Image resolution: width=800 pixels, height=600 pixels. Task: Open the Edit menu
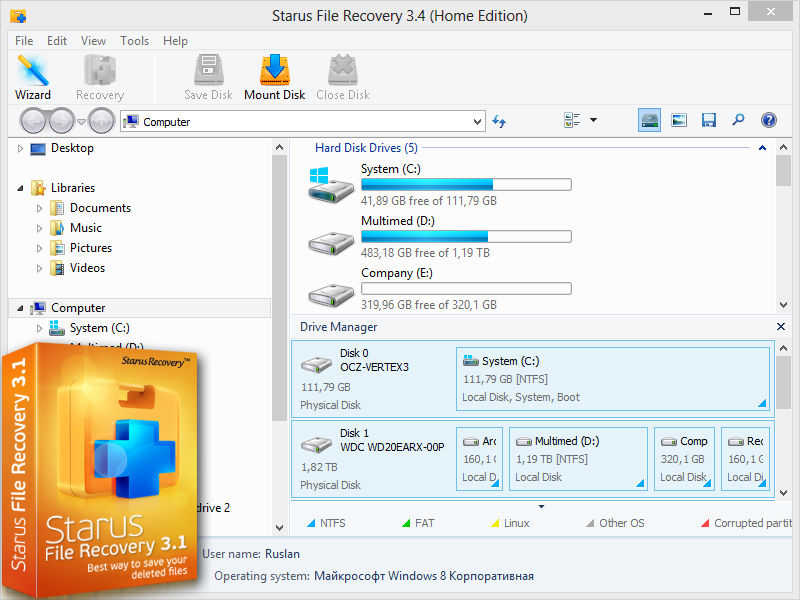pyautogui.click(x=57, y=41)
